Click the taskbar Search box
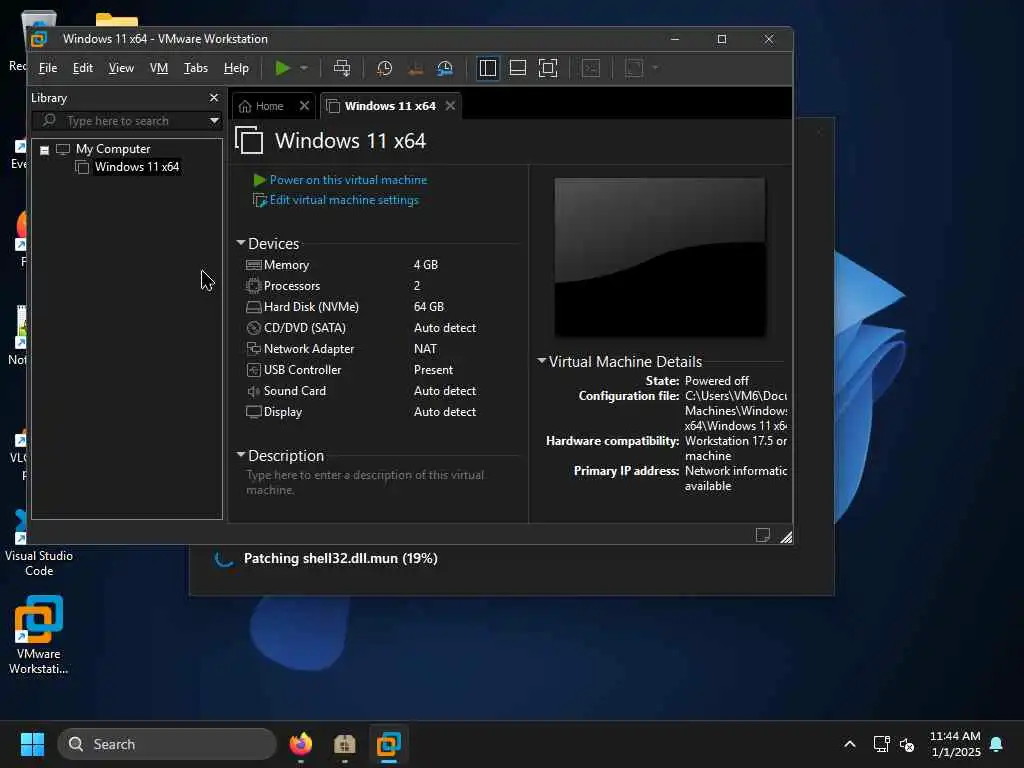The image size is (1024, 768). click(167, 744)
